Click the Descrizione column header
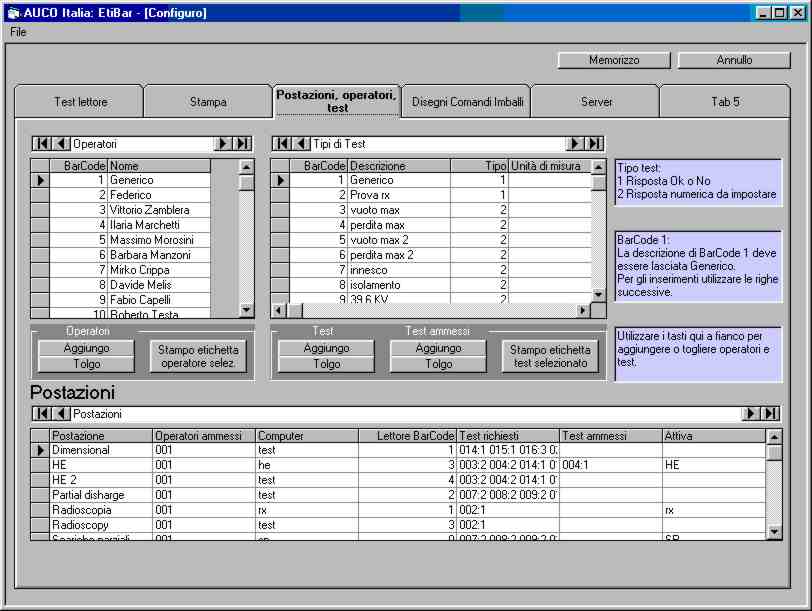The height and width of the screenshot is (611, 812). pos(399,166)
